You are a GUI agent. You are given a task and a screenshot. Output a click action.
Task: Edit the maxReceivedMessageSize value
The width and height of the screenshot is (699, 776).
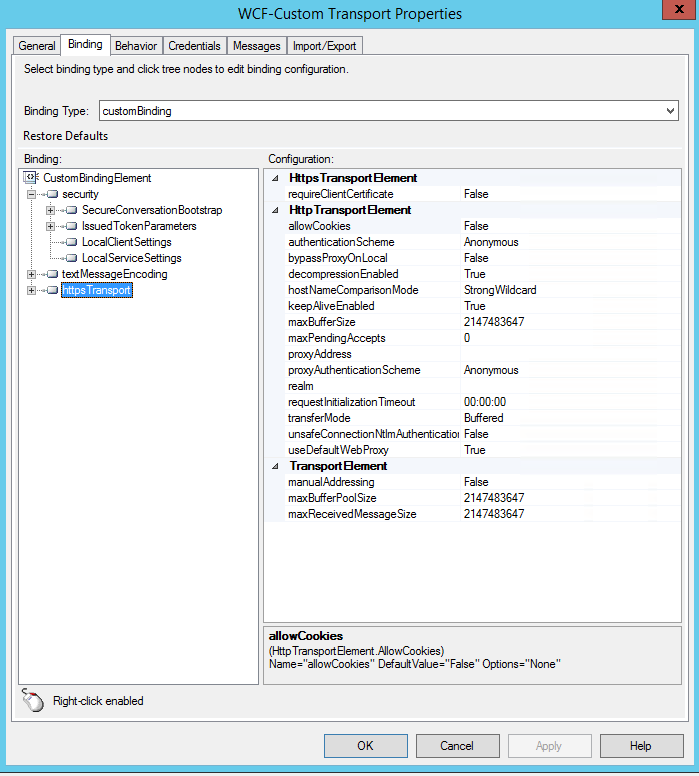(x=570, y=514)
